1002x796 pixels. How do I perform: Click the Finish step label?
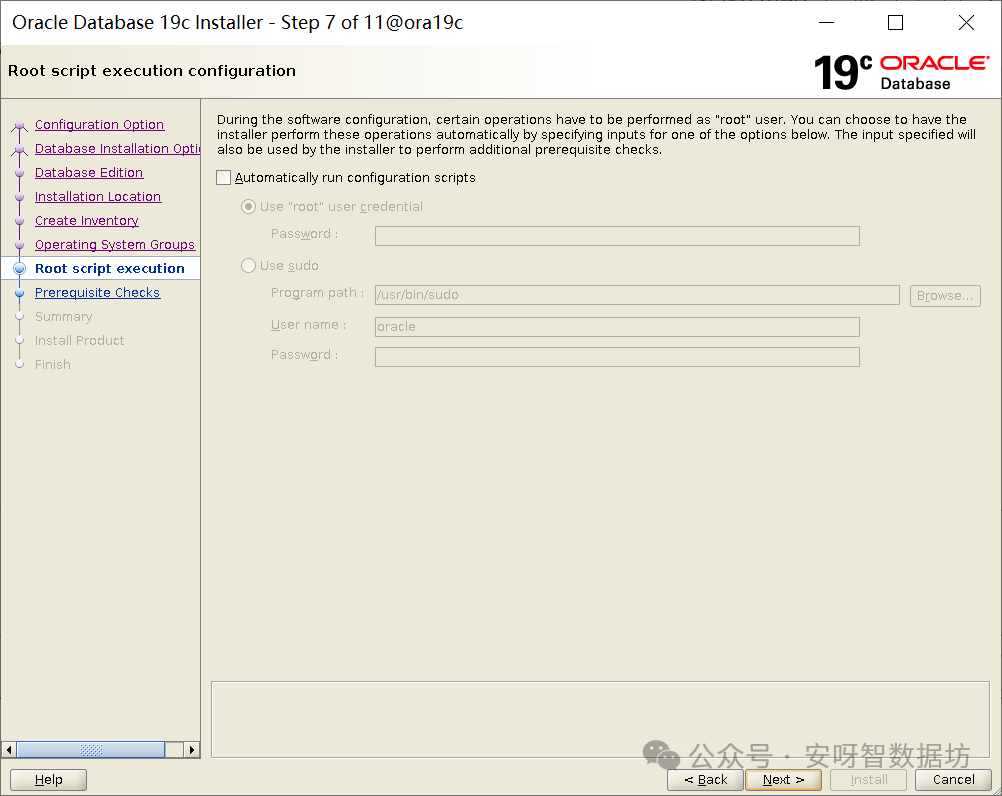pos(52,364)
